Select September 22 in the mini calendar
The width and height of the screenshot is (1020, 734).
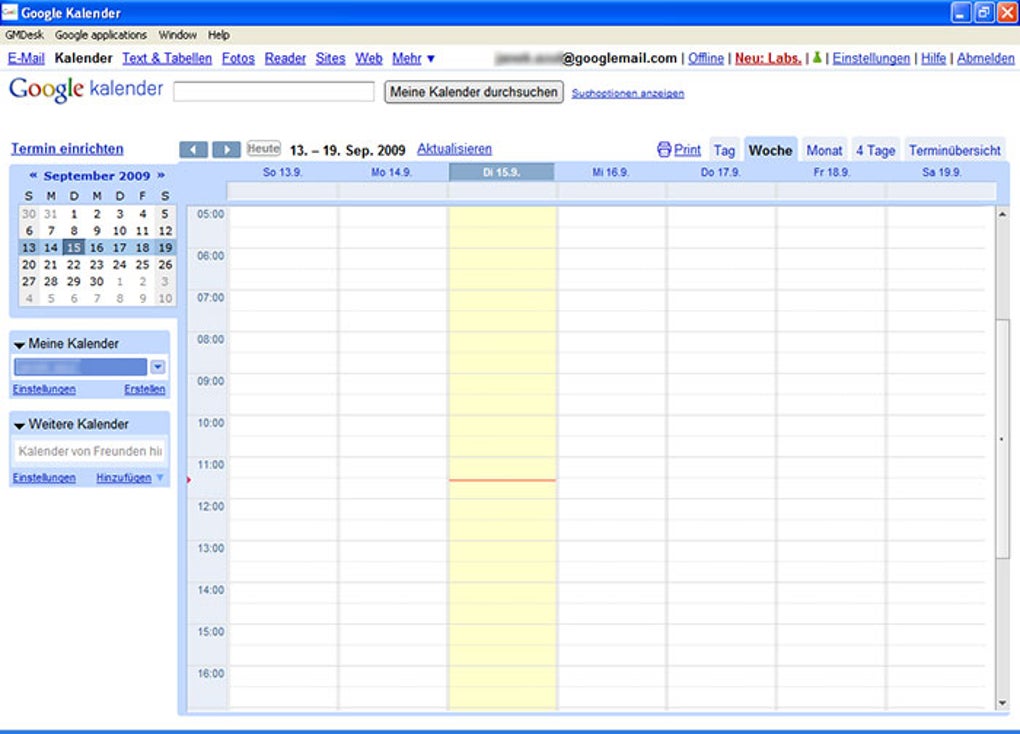[x=73, y=265]
